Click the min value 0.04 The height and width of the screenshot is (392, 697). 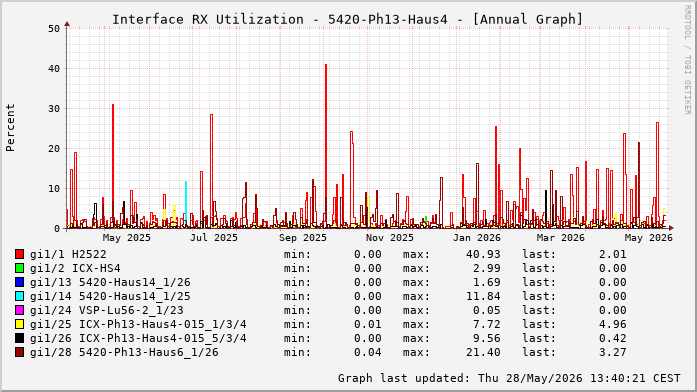click(x=368, y=352)
